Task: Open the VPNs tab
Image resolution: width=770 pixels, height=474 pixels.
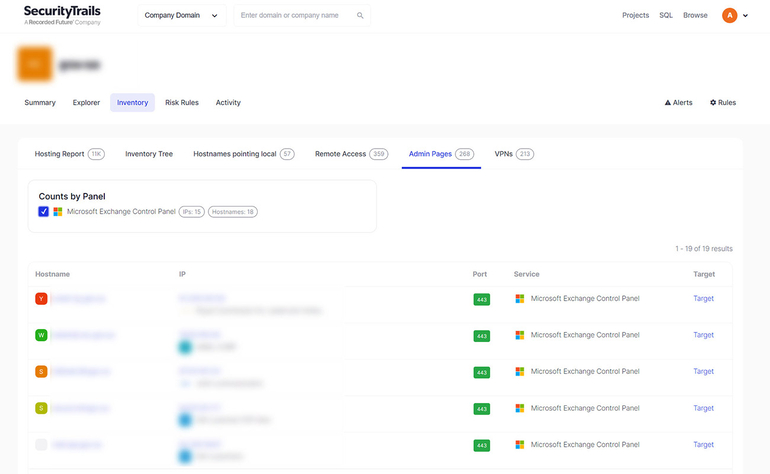Action: point(514,154)
